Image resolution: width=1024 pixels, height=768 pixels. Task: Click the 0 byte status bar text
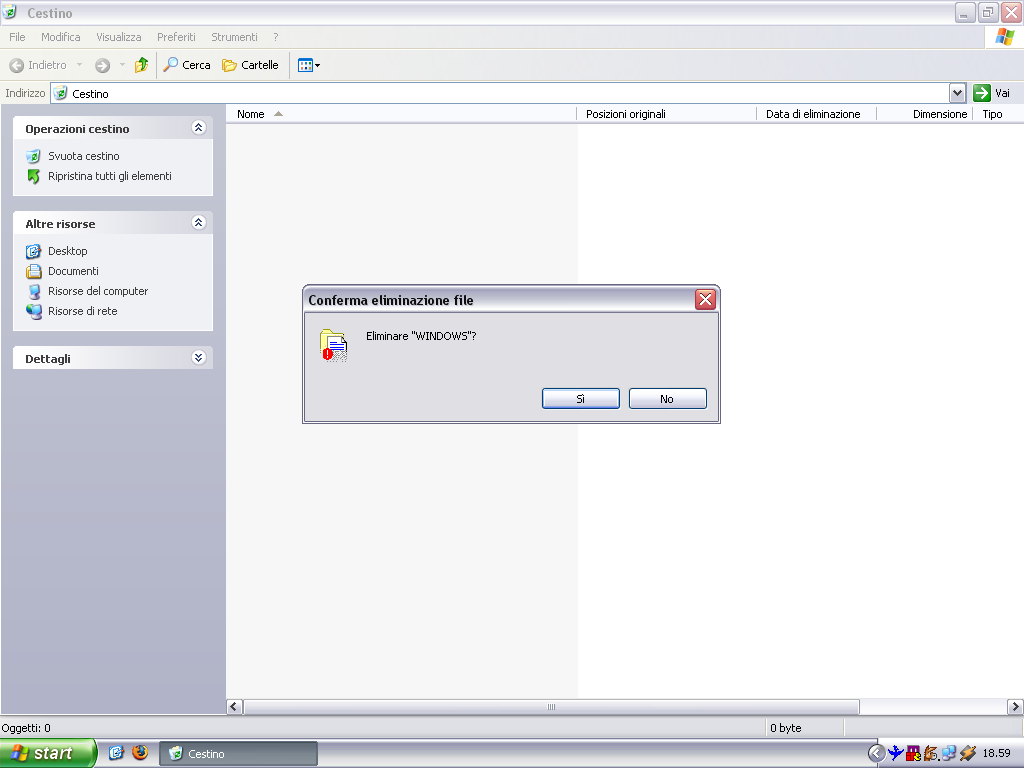point(786,728)
